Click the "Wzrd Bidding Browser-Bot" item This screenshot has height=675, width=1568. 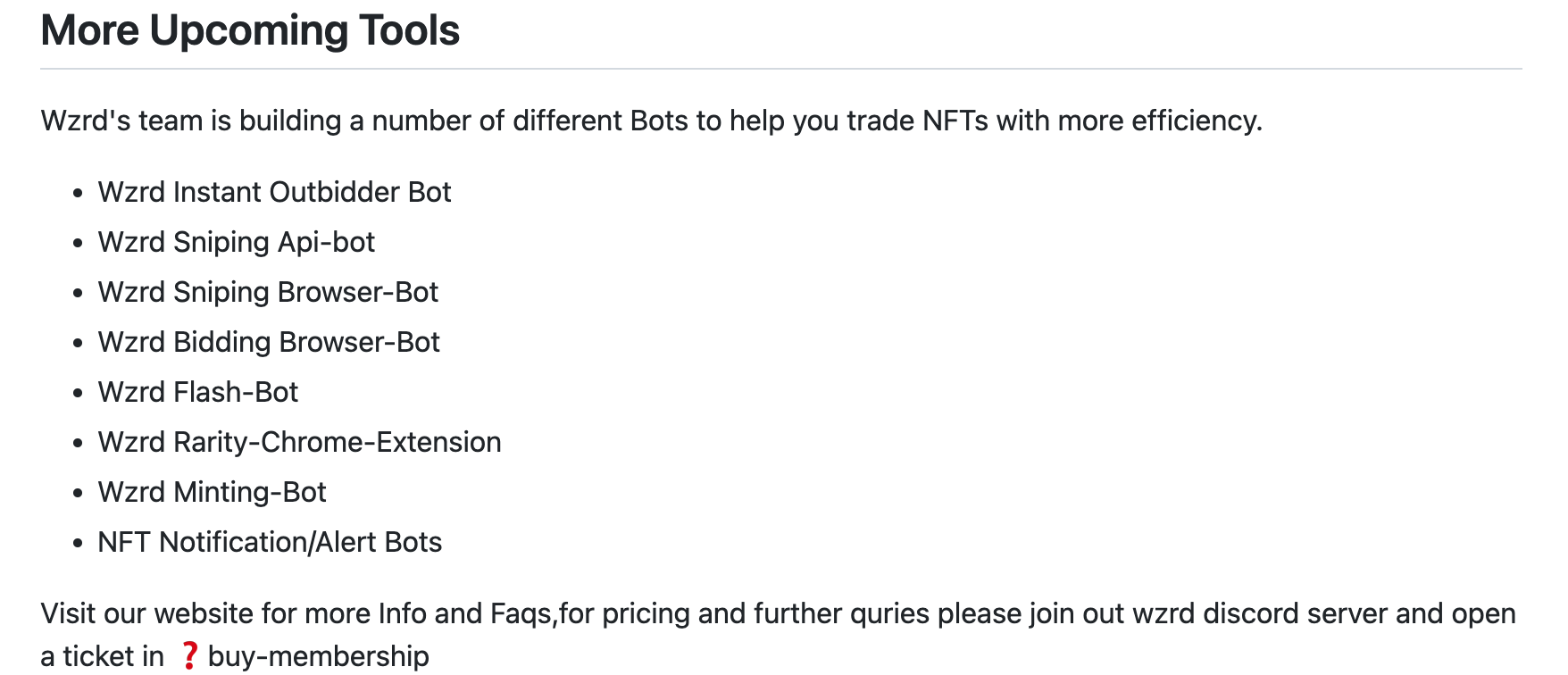[x=269, y=342]
